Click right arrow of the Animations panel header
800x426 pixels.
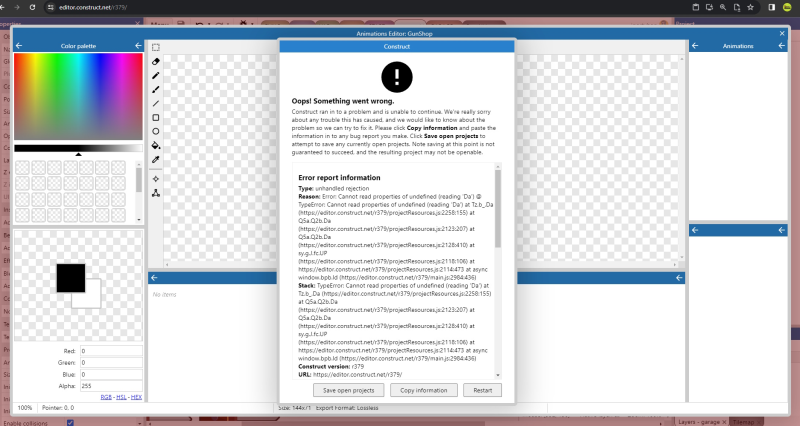pos(782,46)
